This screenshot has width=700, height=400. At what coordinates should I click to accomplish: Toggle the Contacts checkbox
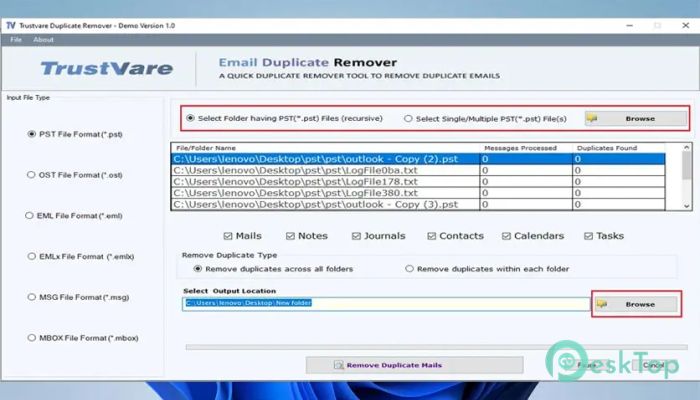coord(431,236)
